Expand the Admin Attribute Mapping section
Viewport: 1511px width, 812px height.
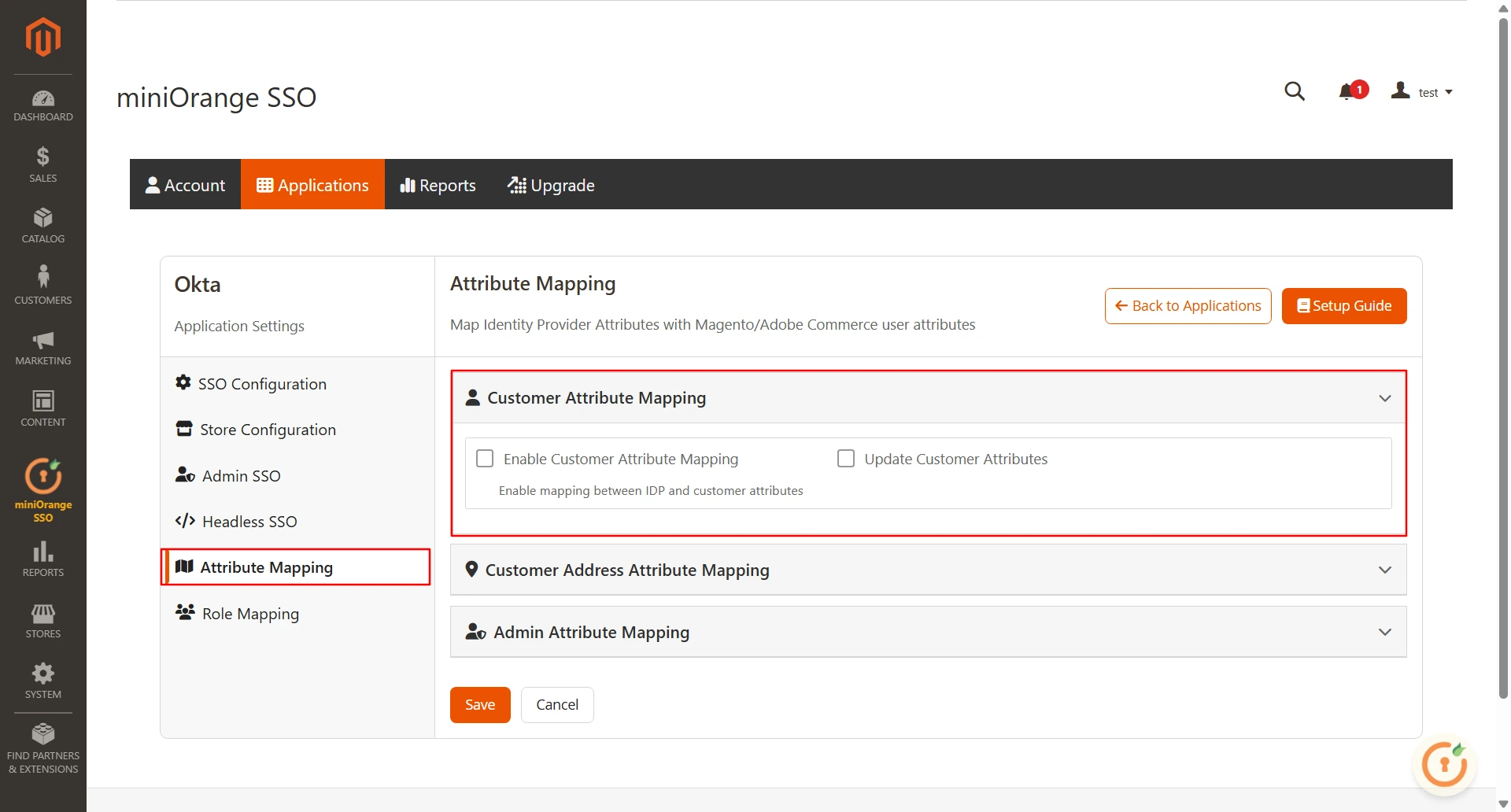[x=1384, y=632]
